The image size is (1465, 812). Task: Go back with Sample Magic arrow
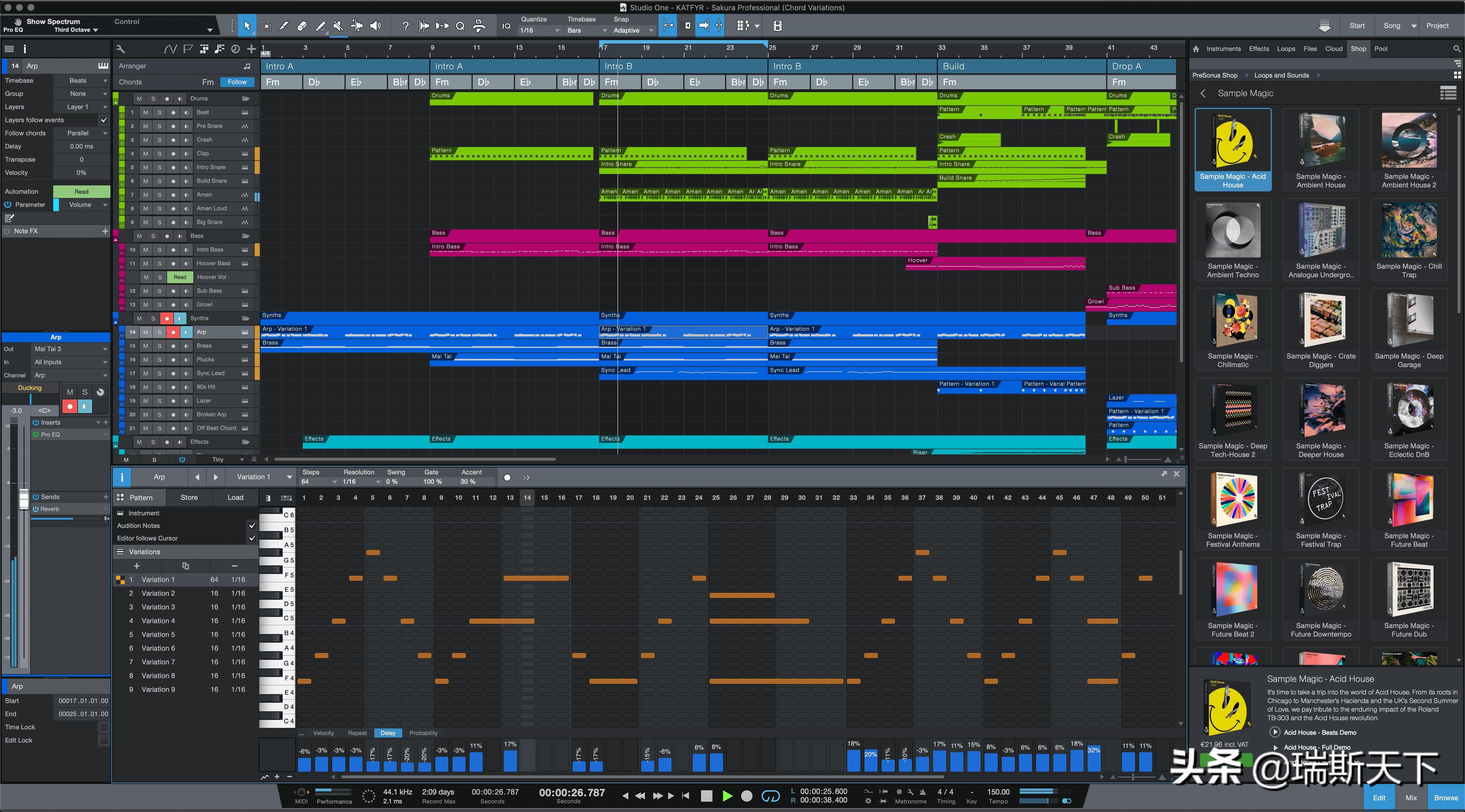click(x=1203, y=93)
